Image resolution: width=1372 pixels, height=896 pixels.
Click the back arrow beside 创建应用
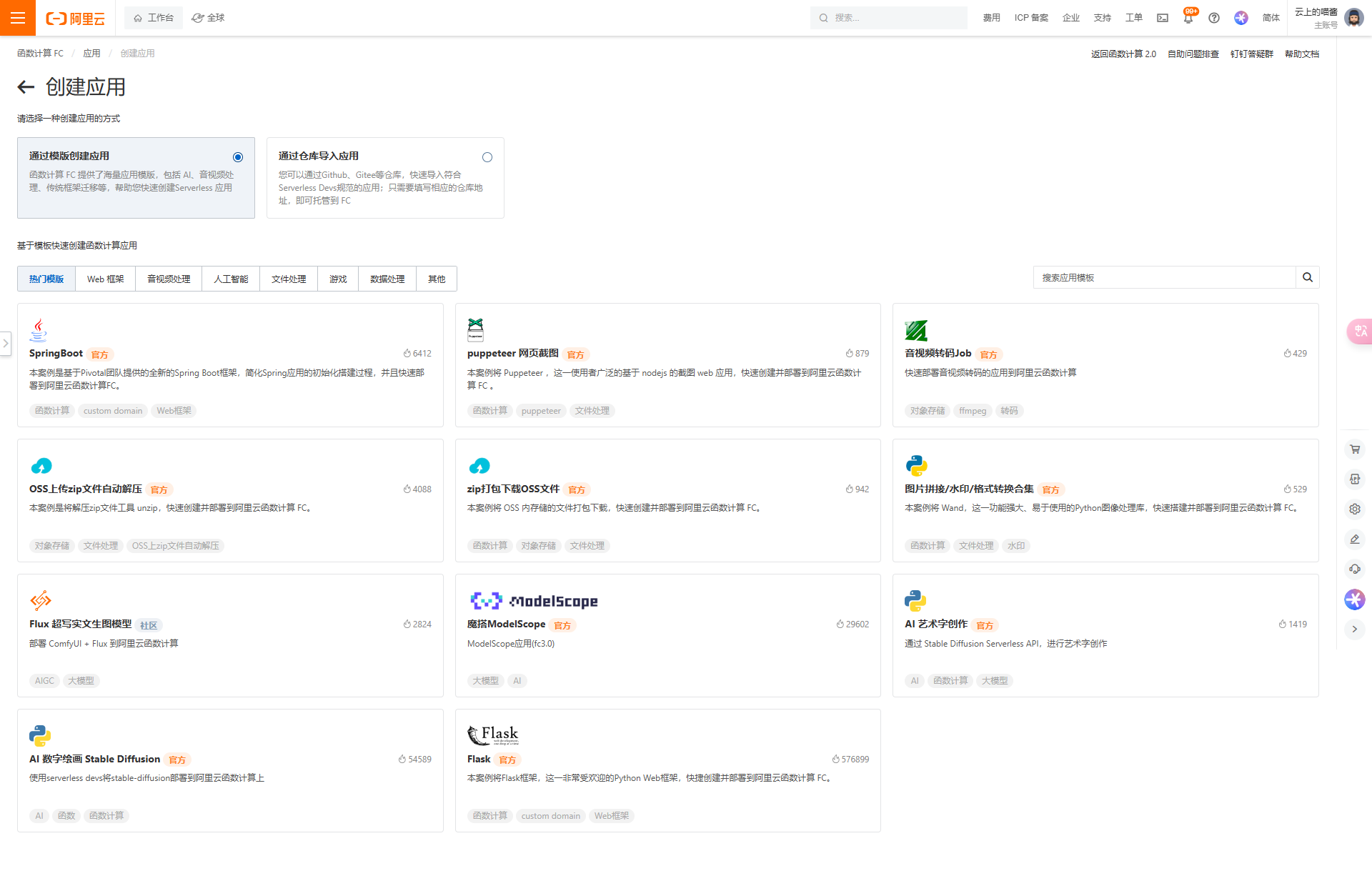[x=26, y=87]
